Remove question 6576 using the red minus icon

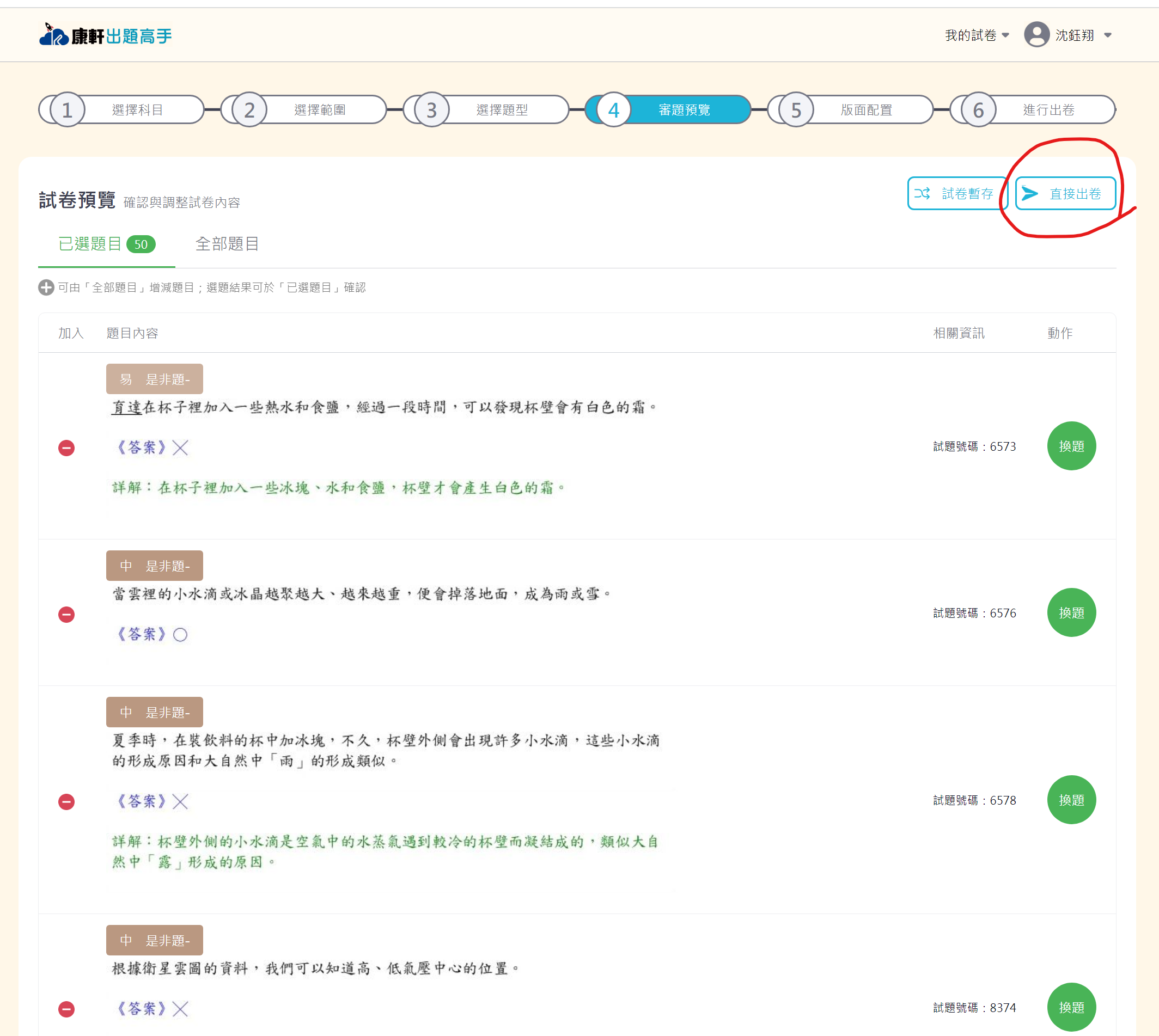coord(66,615)
